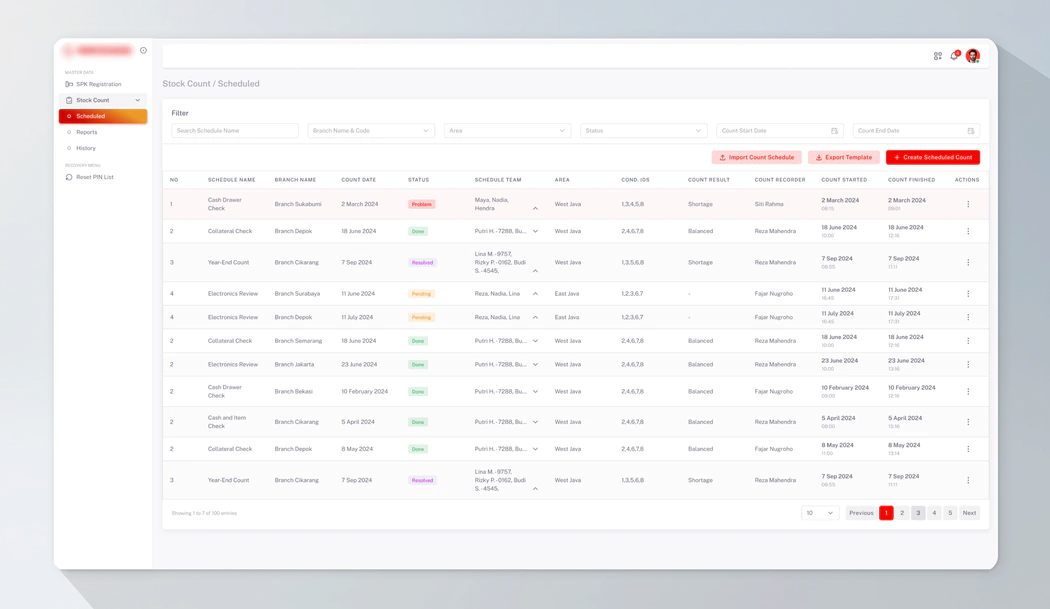This screenshot has height=609, width=1050.
Task: Collapse schedule team for Branch Sukabumi row
Action: (535, 208)
